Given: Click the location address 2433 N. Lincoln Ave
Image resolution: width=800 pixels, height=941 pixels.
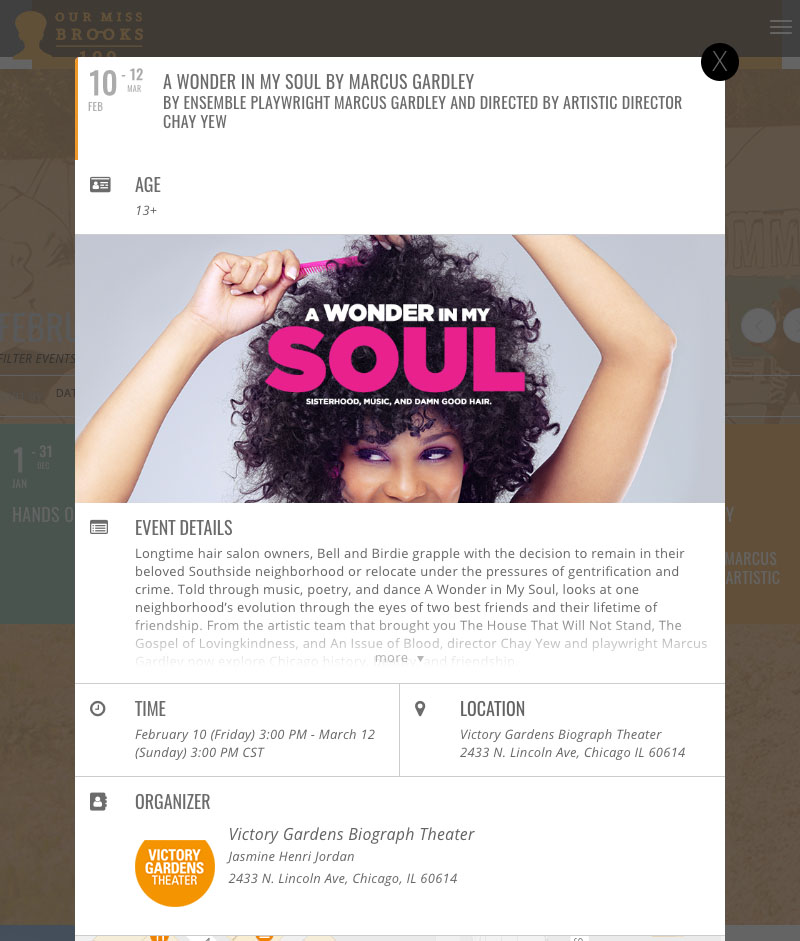Looking at the screenshot, I should pyautogui.click(x=573, y=753).
